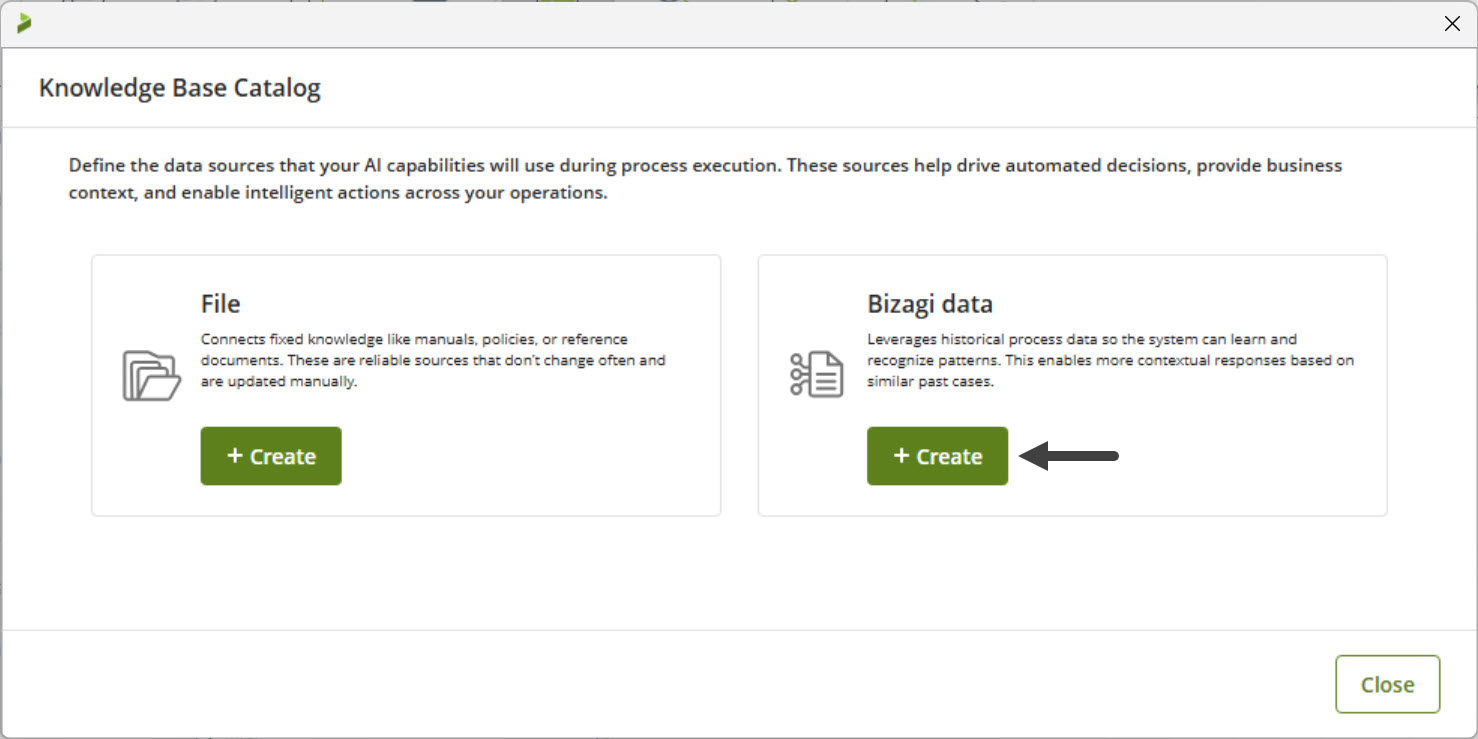
Task: Click the "File" card heading
Action: [x=220, y=303]
